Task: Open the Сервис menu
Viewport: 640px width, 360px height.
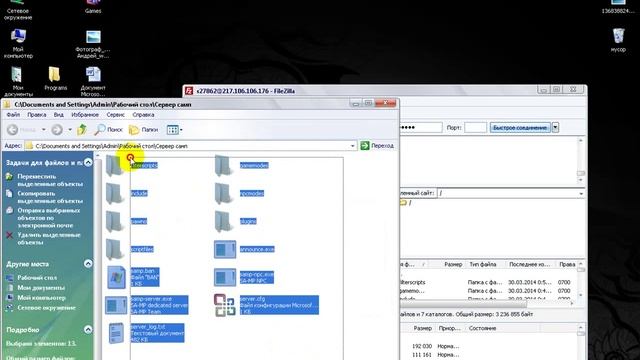Action: (x=116, y=115)
